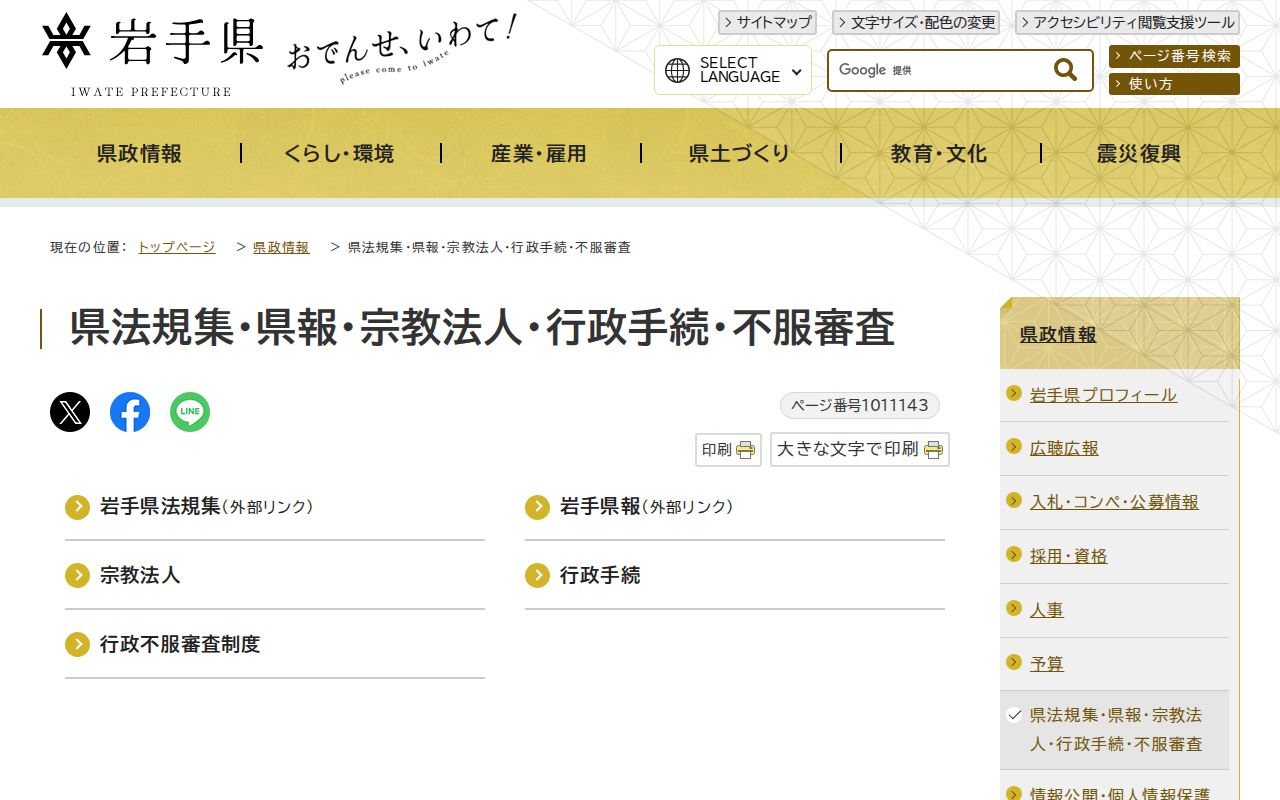Click arrow icon beside 岩手県報
The image size is (1280, 800).
538,507
